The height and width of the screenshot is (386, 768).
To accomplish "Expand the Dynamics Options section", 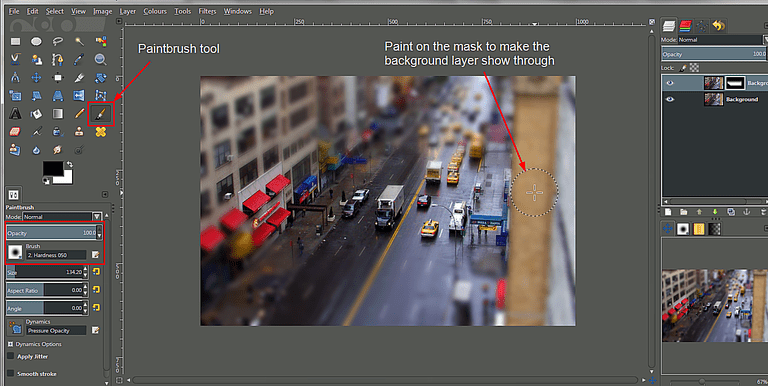I will coord(10,344).
